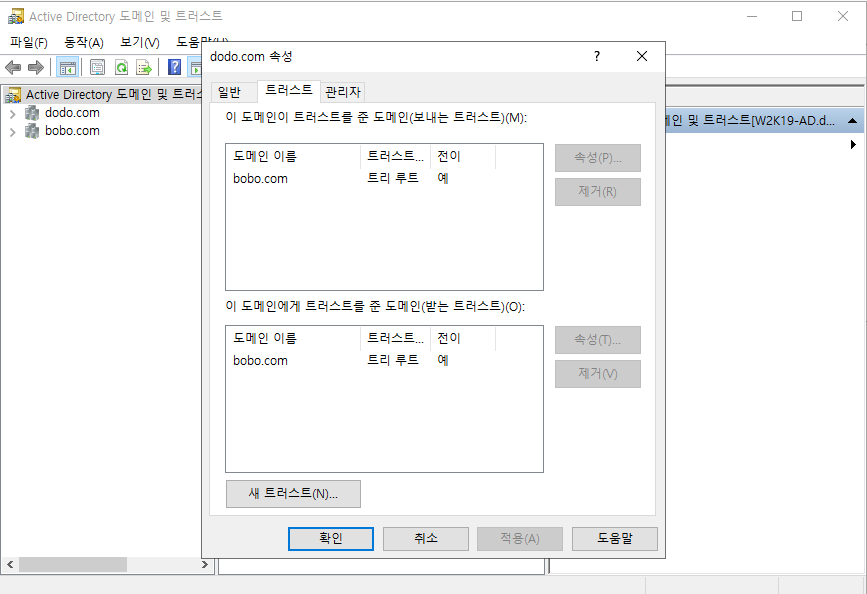Click the console tree scrollbar right arrow
867x594 pixels.
click(205, 565)
